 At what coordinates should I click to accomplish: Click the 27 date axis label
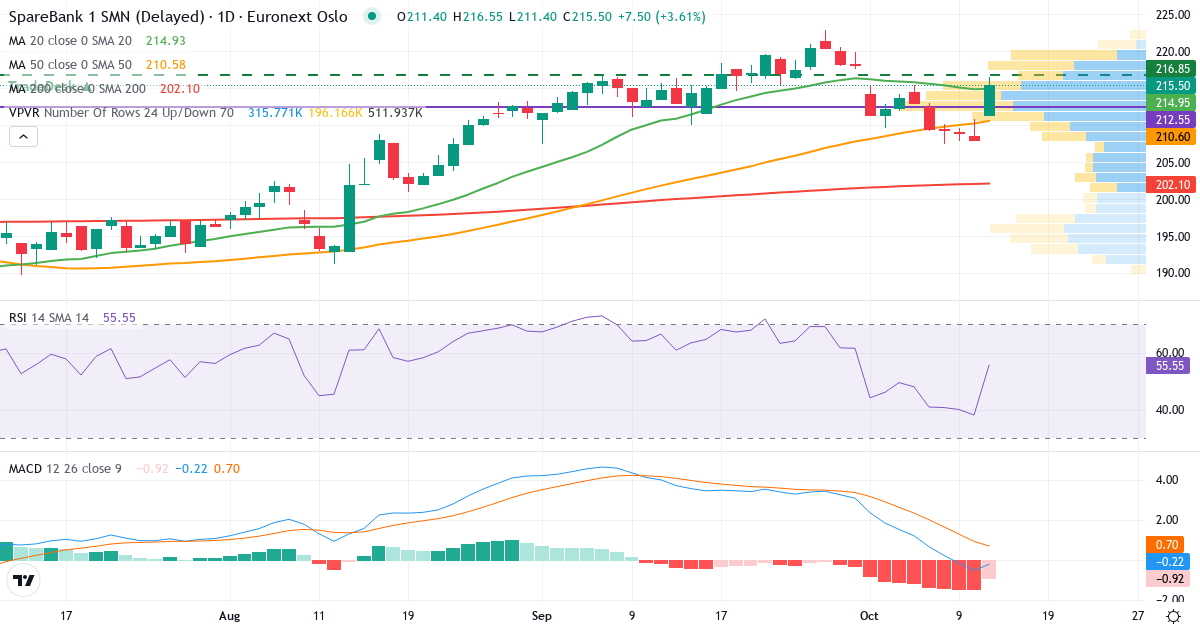tap(1138, 615)
